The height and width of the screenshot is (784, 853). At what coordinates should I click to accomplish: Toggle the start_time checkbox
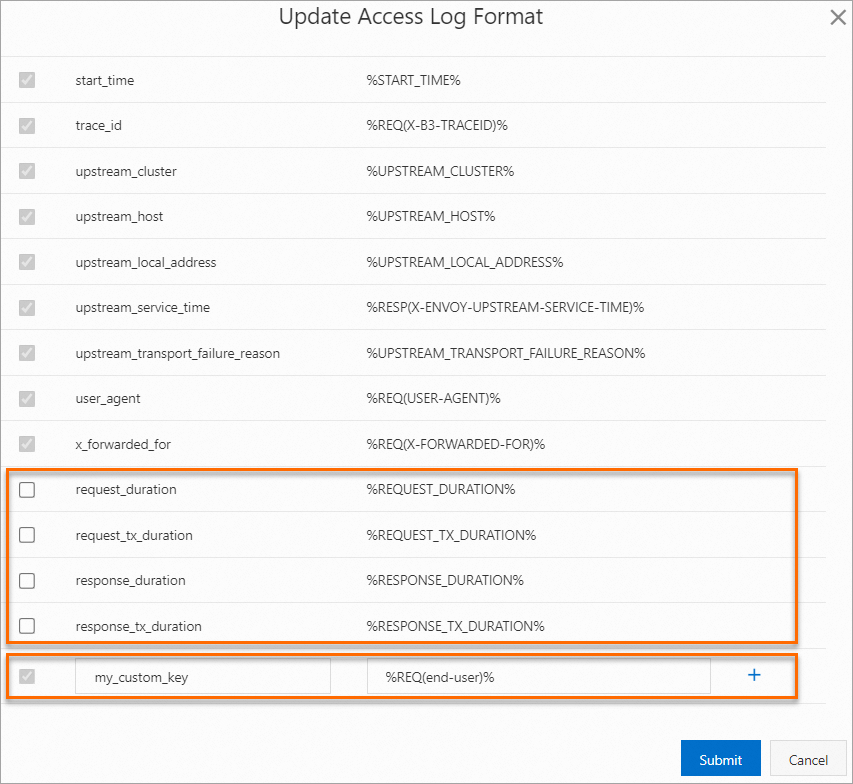click(x=27, y=80)
